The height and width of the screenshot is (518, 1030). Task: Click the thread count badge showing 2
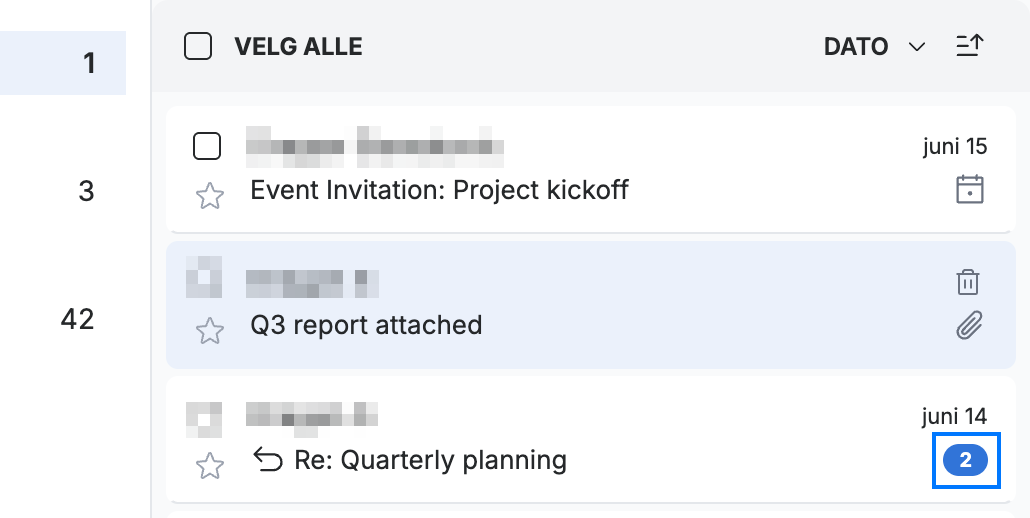click(965, 460)
